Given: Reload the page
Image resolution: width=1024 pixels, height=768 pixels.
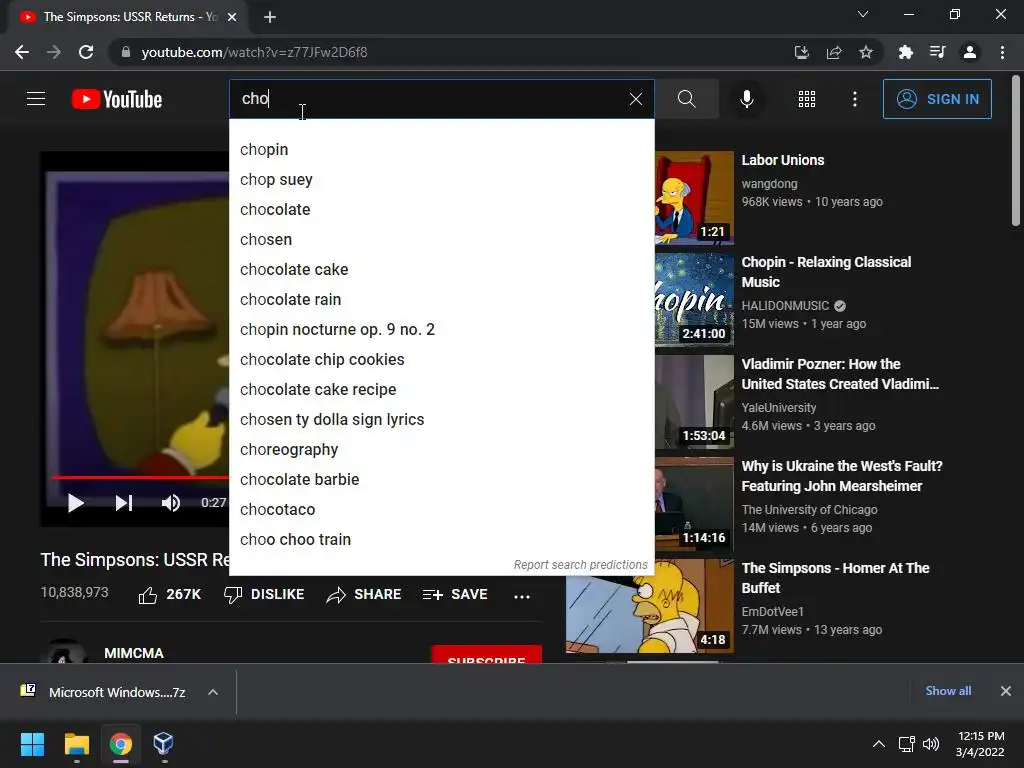Looking at the screenshot, I should coord(86,52).
